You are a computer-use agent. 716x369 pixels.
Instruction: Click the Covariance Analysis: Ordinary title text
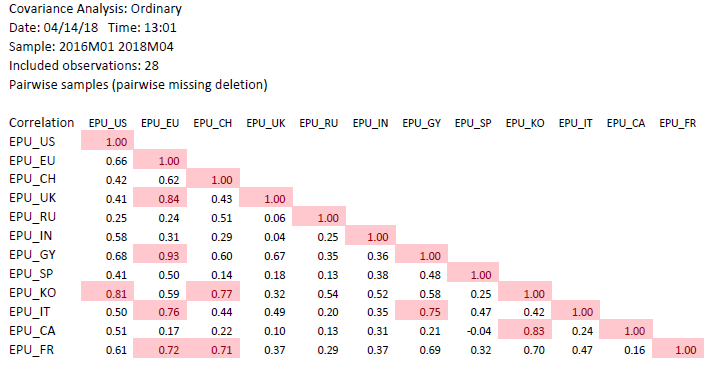coord(95,9)
